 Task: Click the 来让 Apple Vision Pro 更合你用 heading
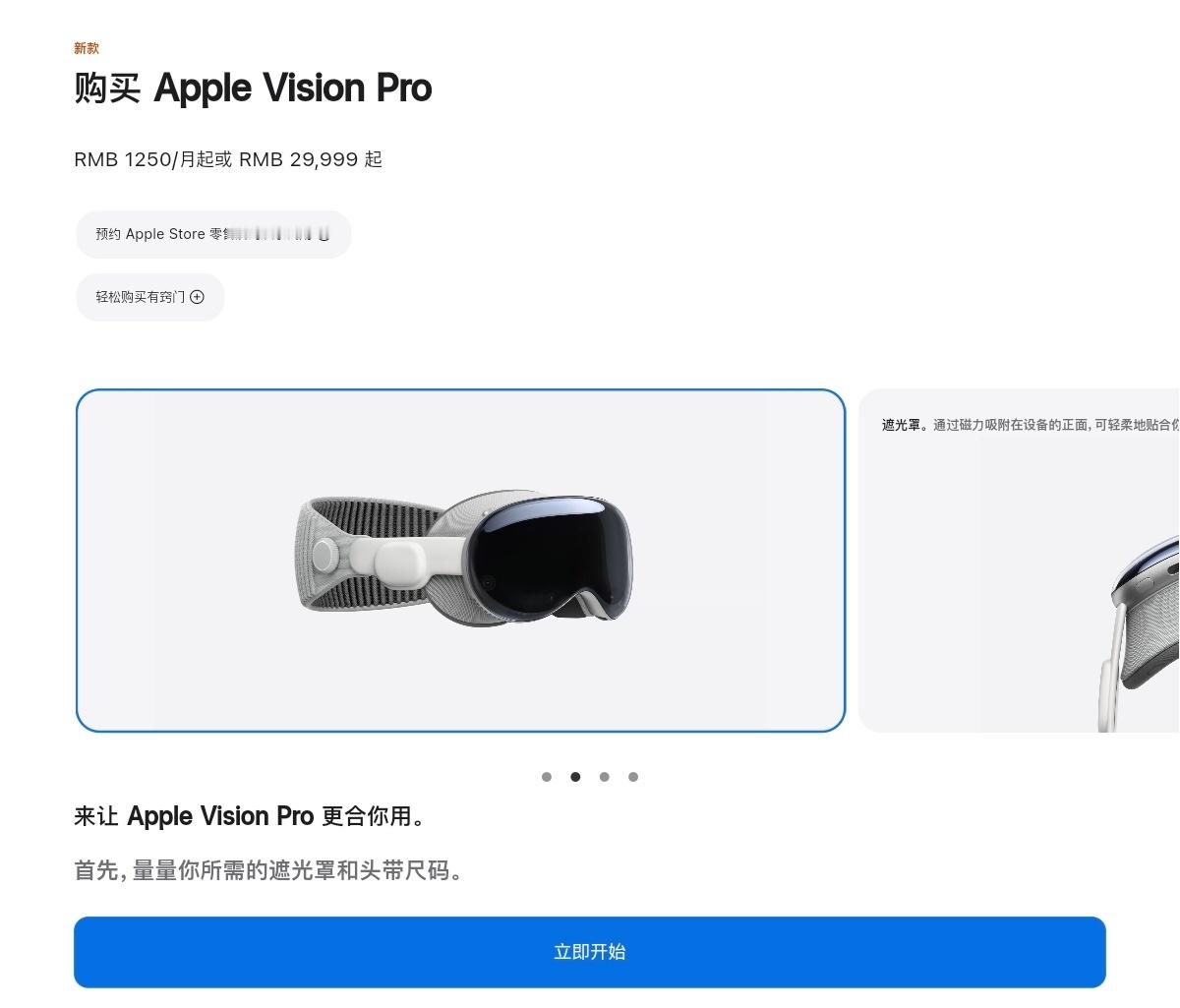[x=250, y=816]
